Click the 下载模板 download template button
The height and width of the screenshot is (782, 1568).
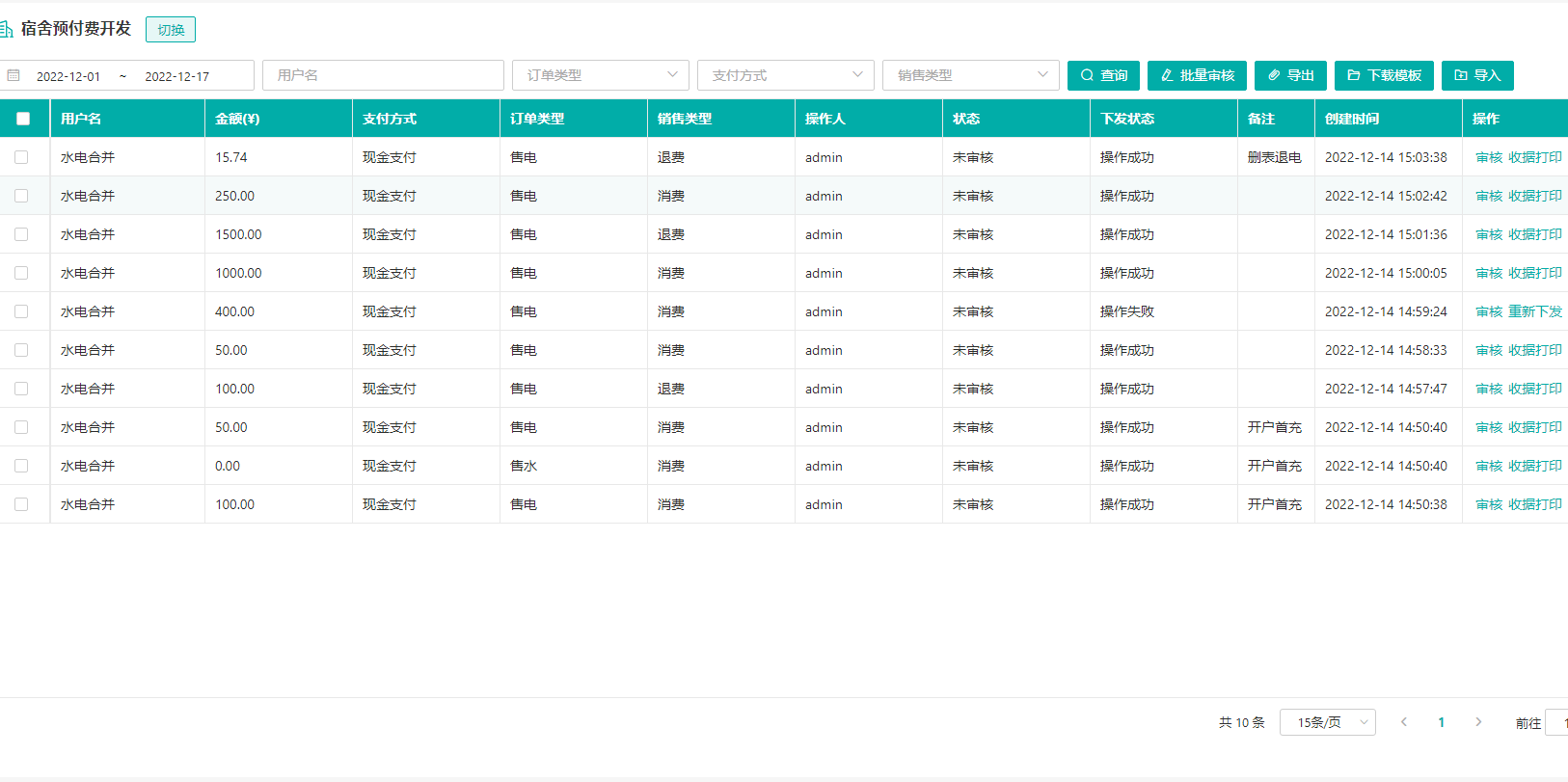1384,75
